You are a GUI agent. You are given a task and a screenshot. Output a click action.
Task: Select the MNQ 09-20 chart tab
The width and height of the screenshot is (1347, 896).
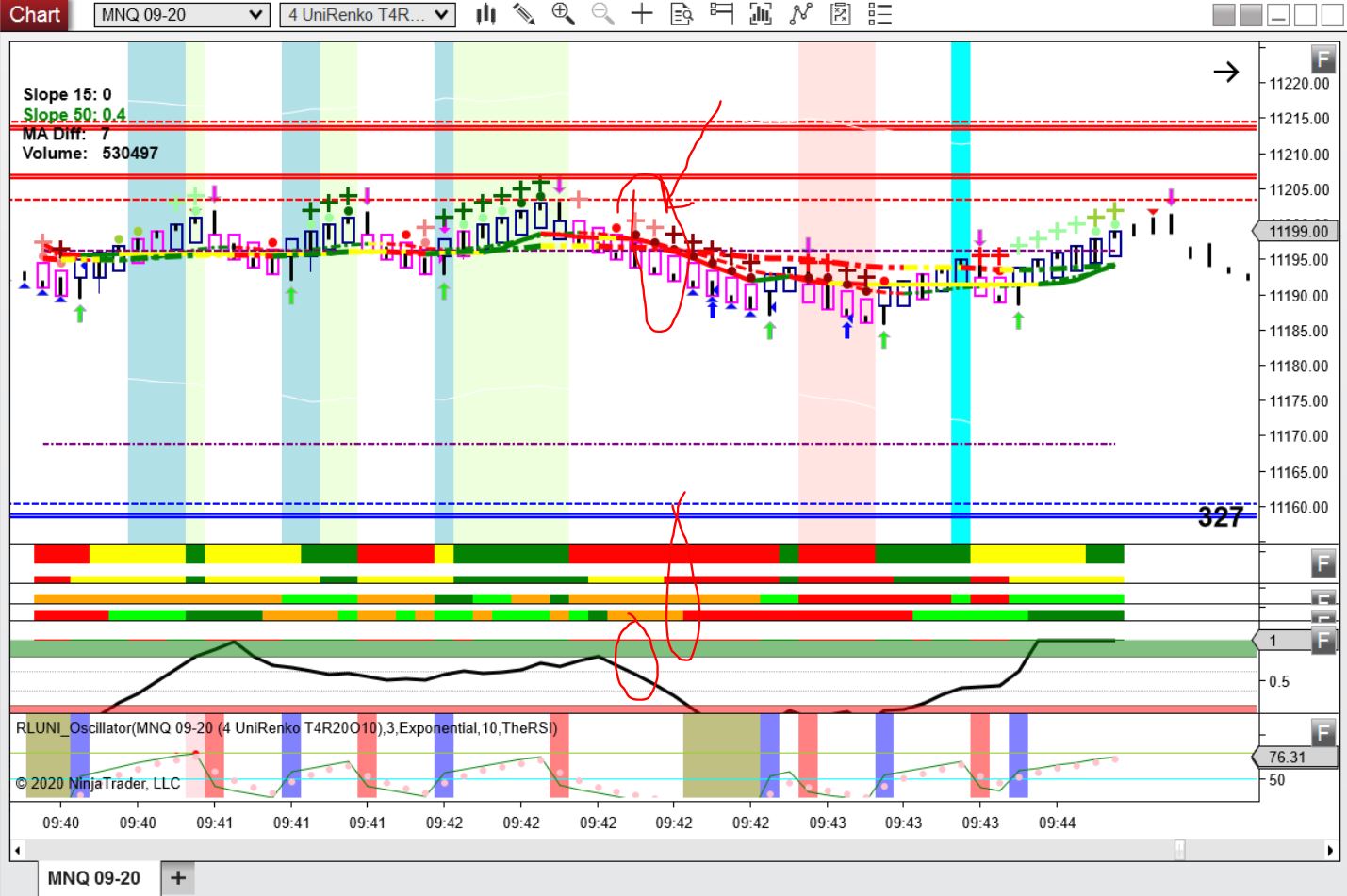[93, 878]
